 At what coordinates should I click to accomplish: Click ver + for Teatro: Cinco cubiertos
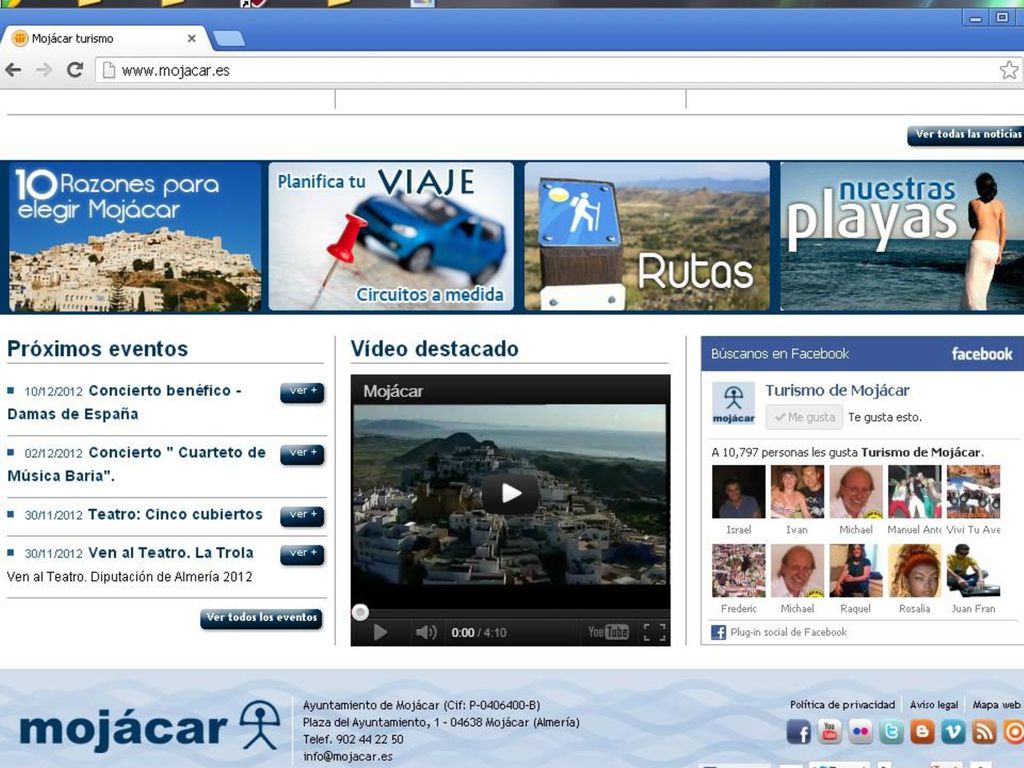pos(302,516)
